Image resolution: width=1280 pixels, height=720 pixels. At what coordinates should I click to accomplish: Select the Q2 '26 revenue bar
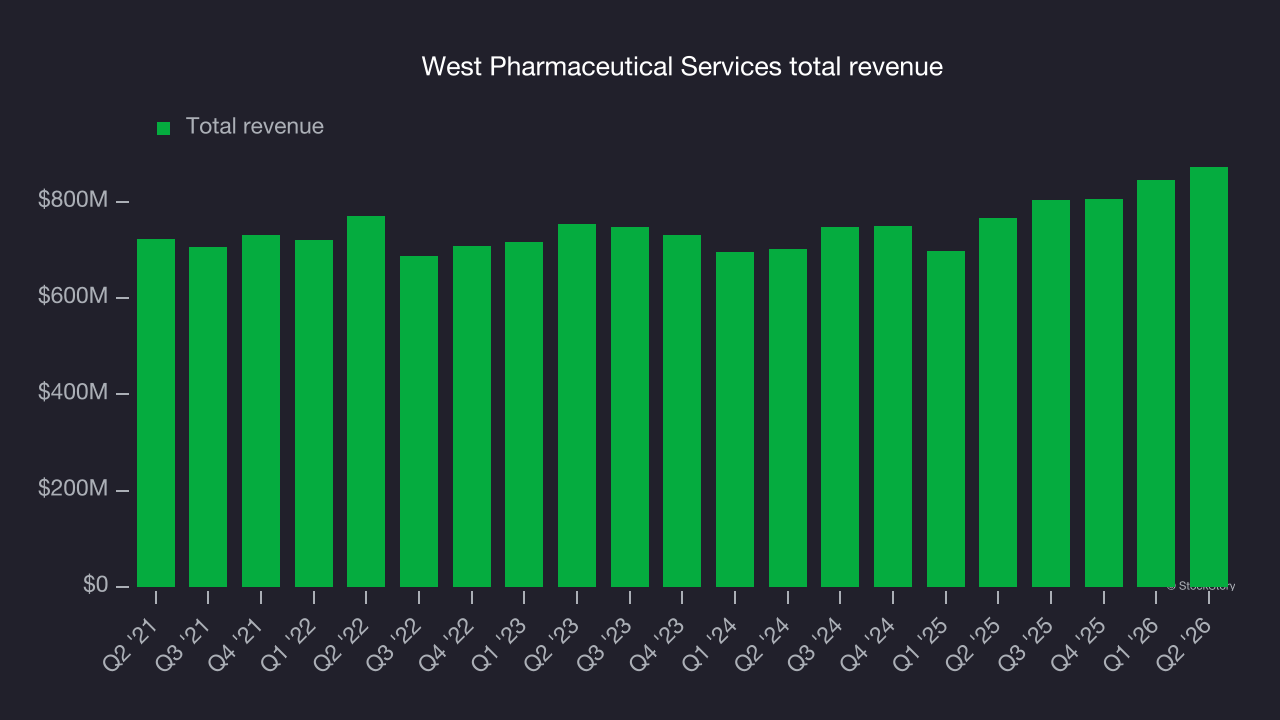[1209, 377]
